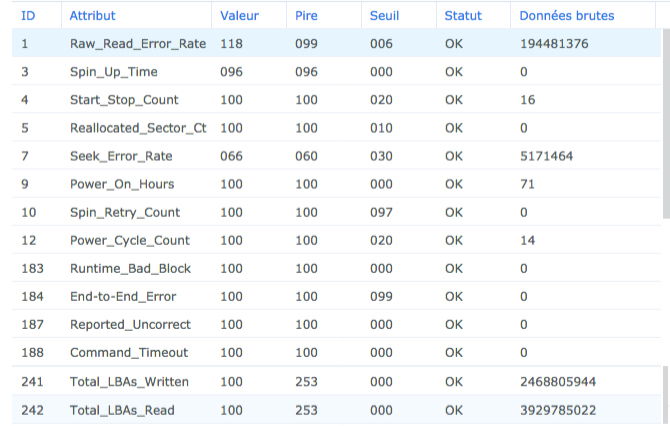Select the Runtime_Bad_Block attribute
The height and width of the screenshot is (426, 670).
tap(130, 269)
